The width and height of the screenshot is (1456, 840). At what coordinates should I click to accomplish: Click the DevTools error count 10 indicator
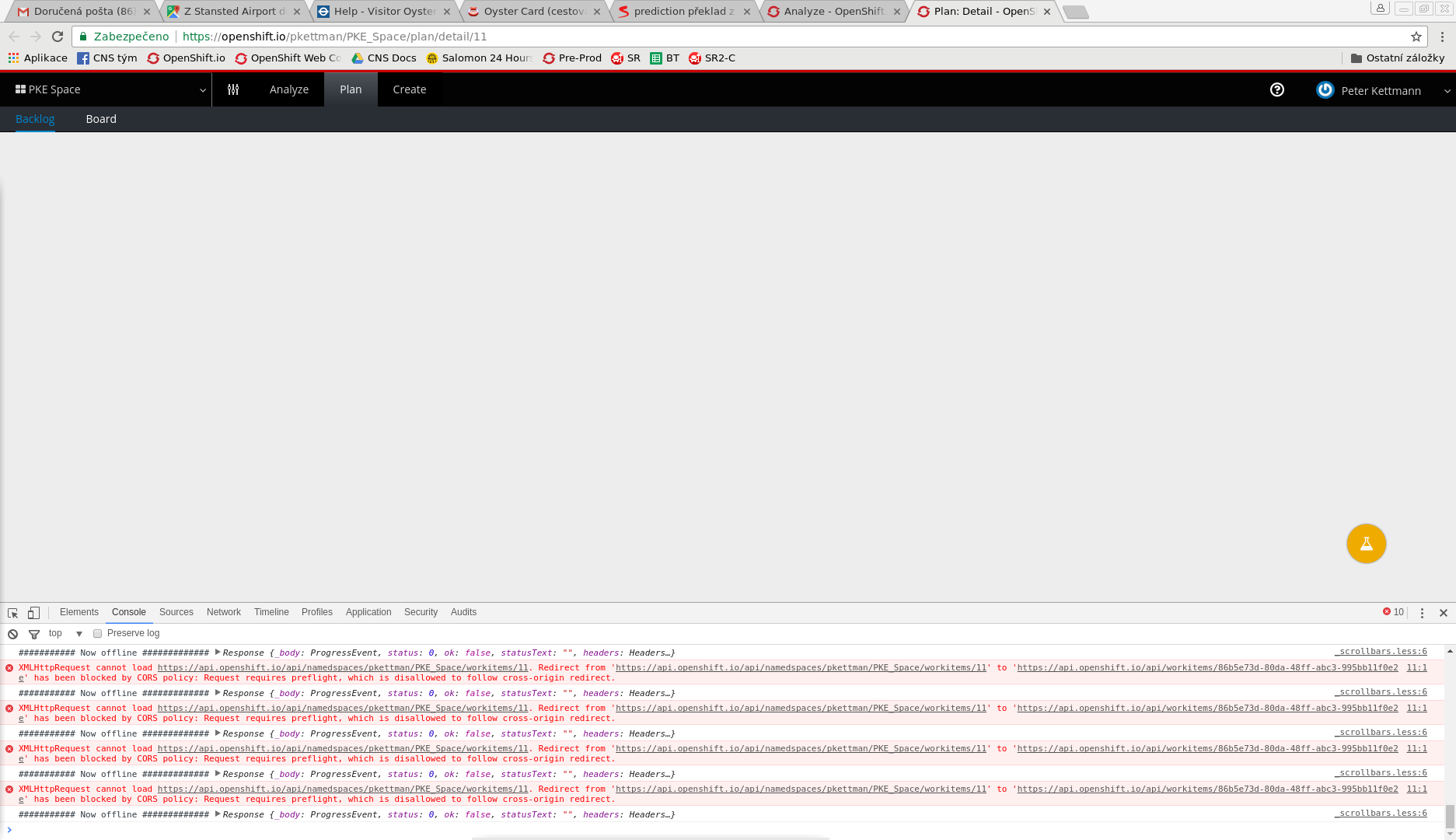tap(1393, 612)
